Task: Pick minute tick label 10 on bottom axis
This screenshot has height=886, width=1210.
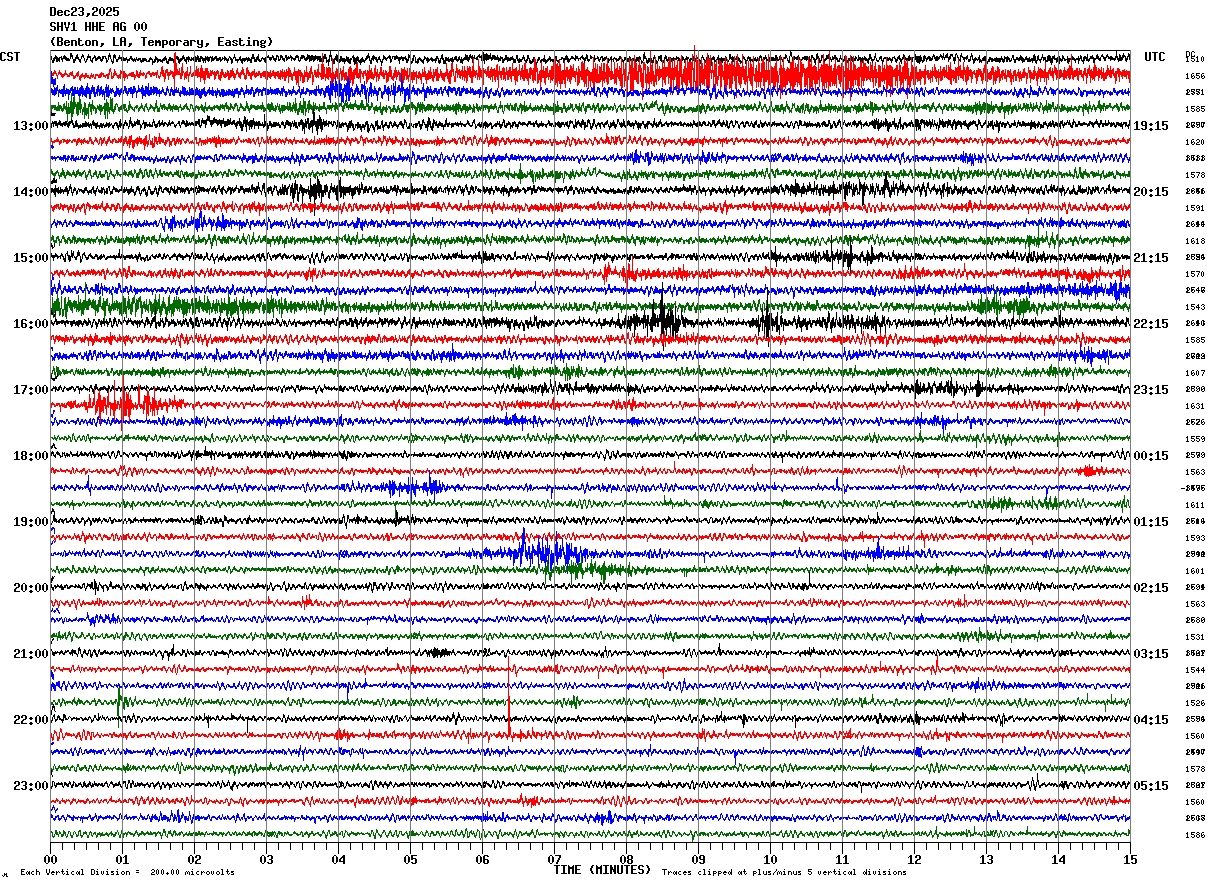Action: (770, 859)
